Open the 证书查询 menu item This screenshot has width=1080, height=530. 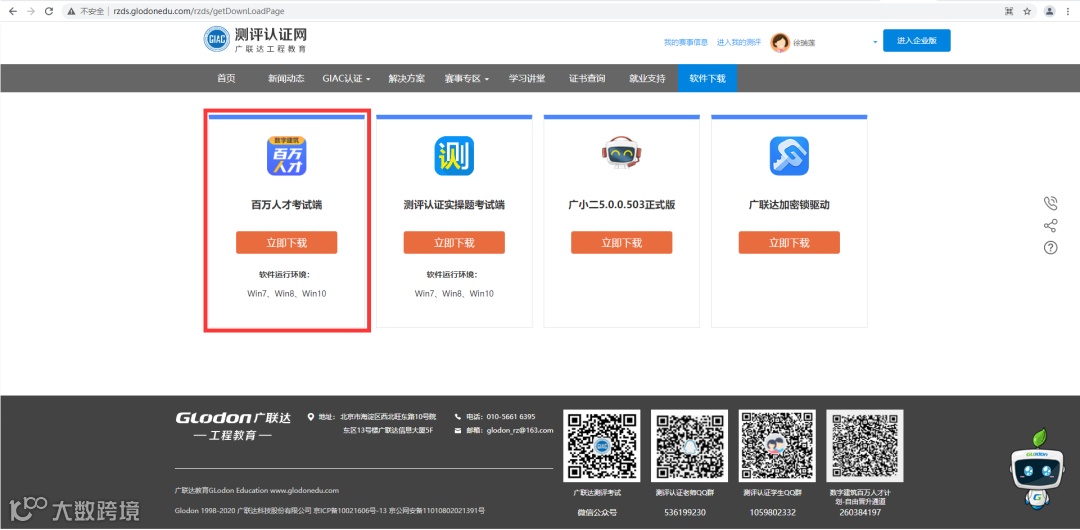(587, 79)
